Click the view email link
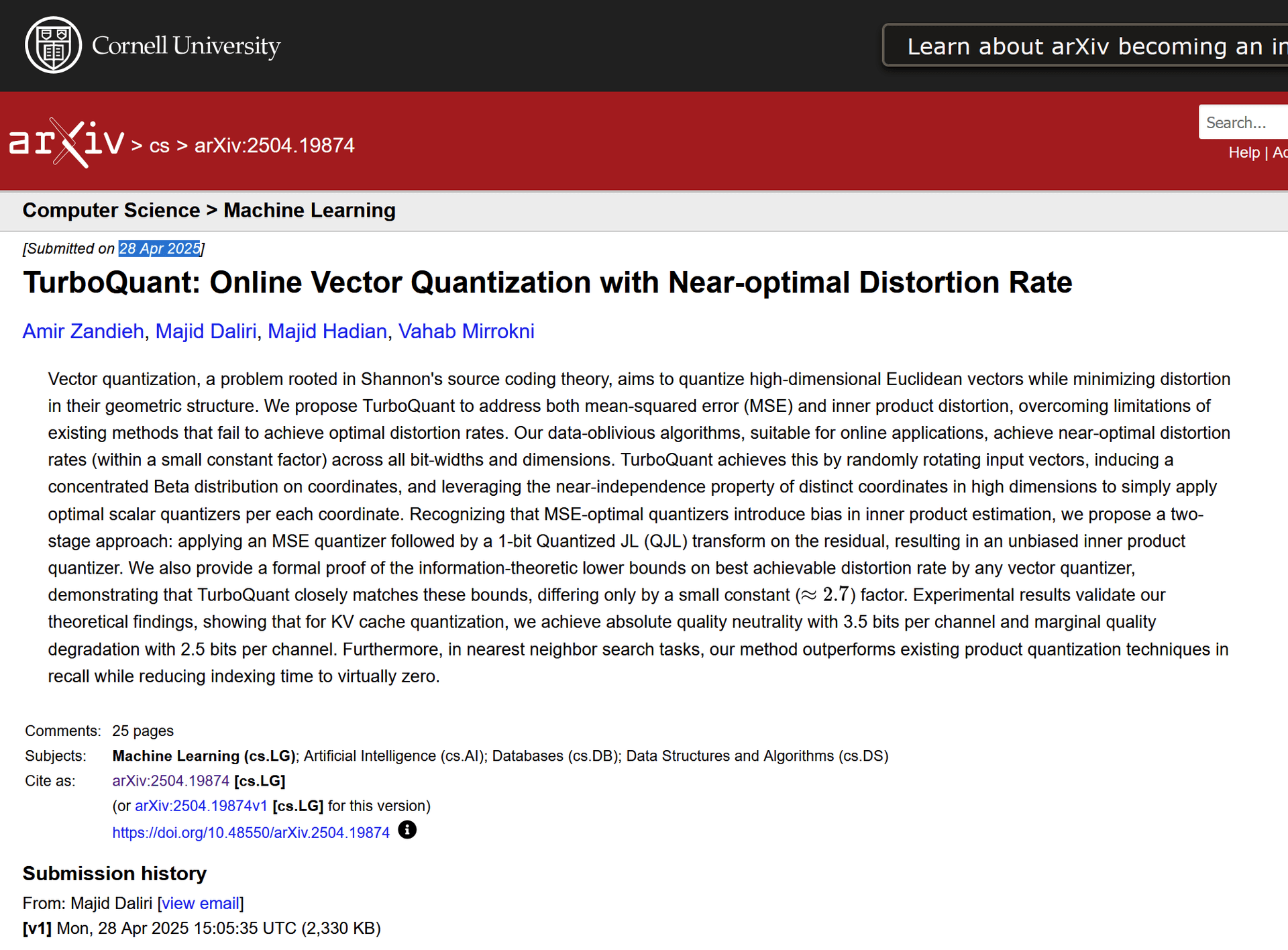 point(201,904)
